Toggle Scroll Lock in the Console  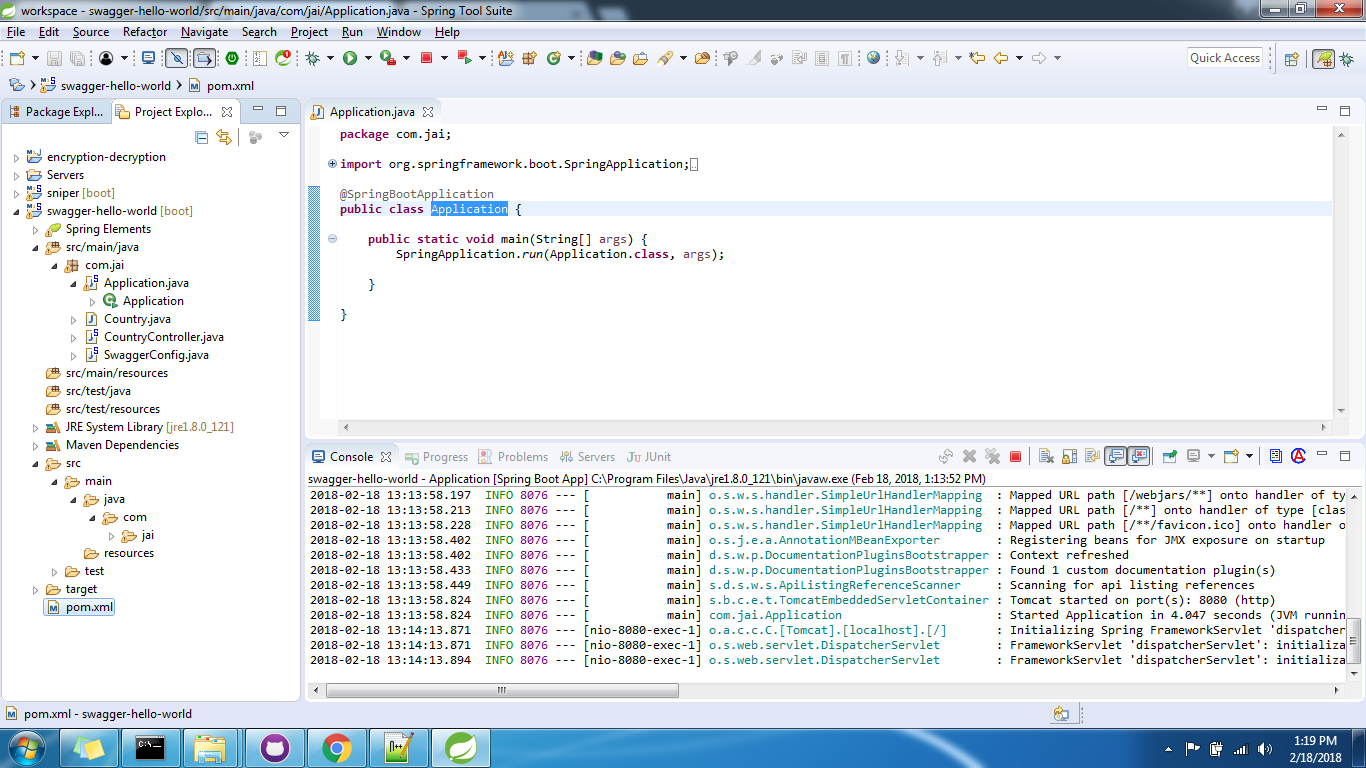(x=1069, y=457)
